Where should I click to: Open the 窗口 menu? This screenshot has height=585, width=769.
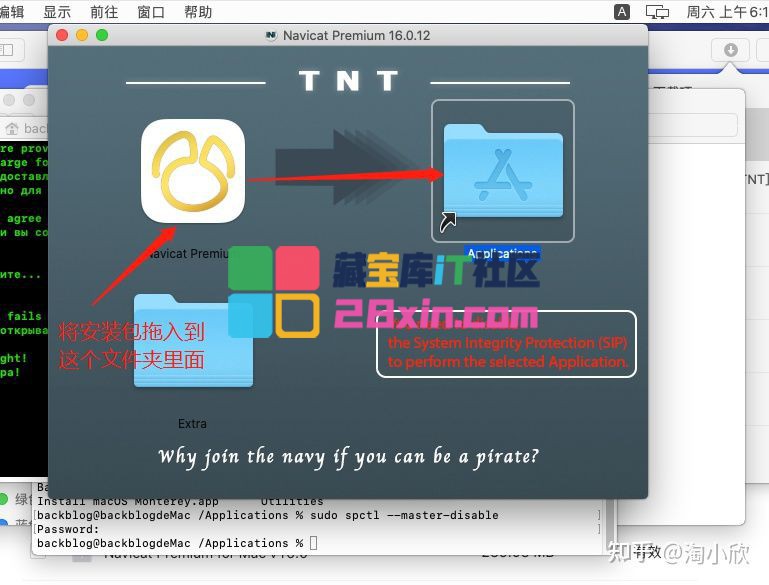[x=151, y=12]
